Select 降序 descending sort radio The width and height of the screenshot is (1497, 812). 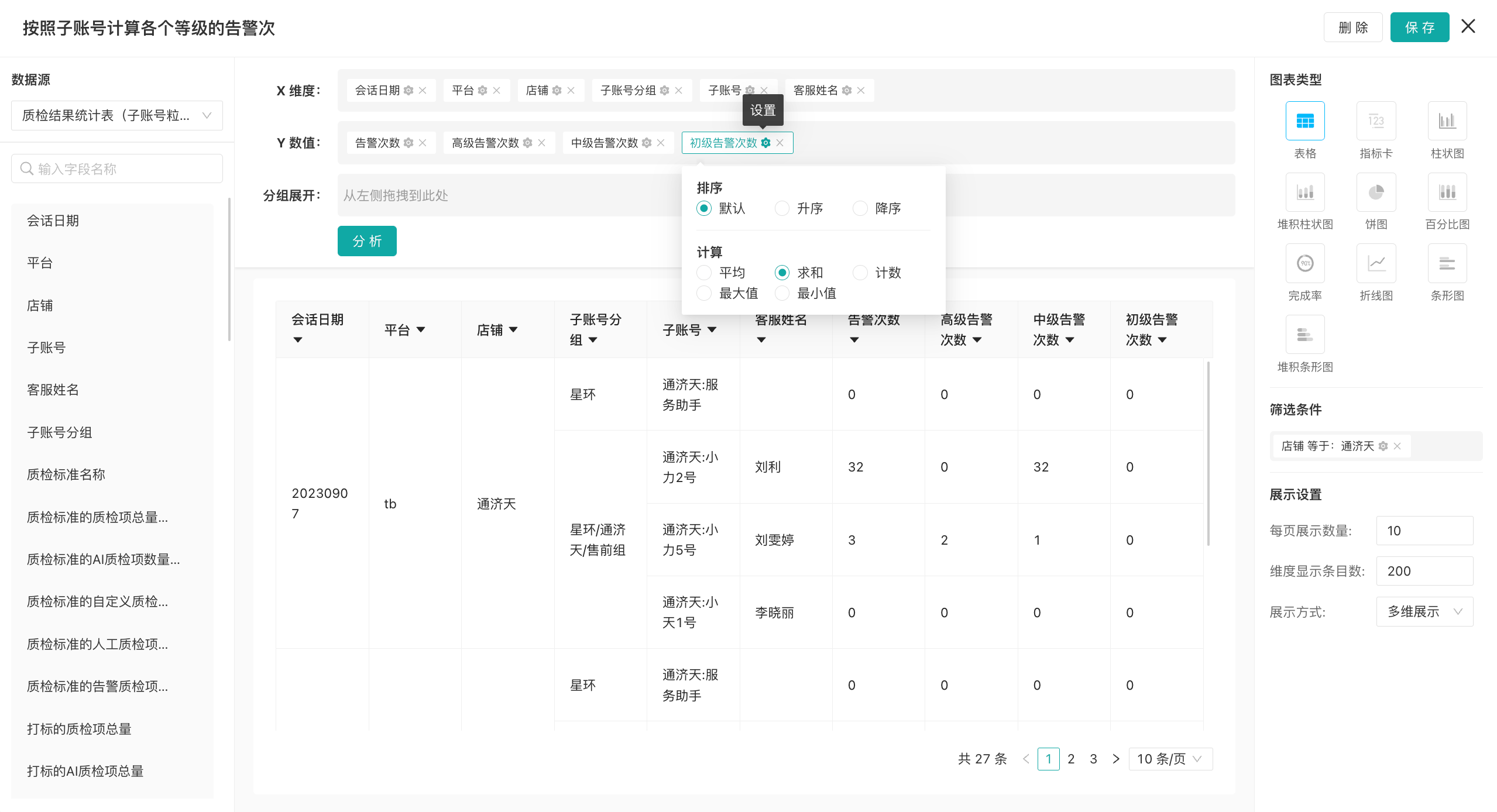860,208
